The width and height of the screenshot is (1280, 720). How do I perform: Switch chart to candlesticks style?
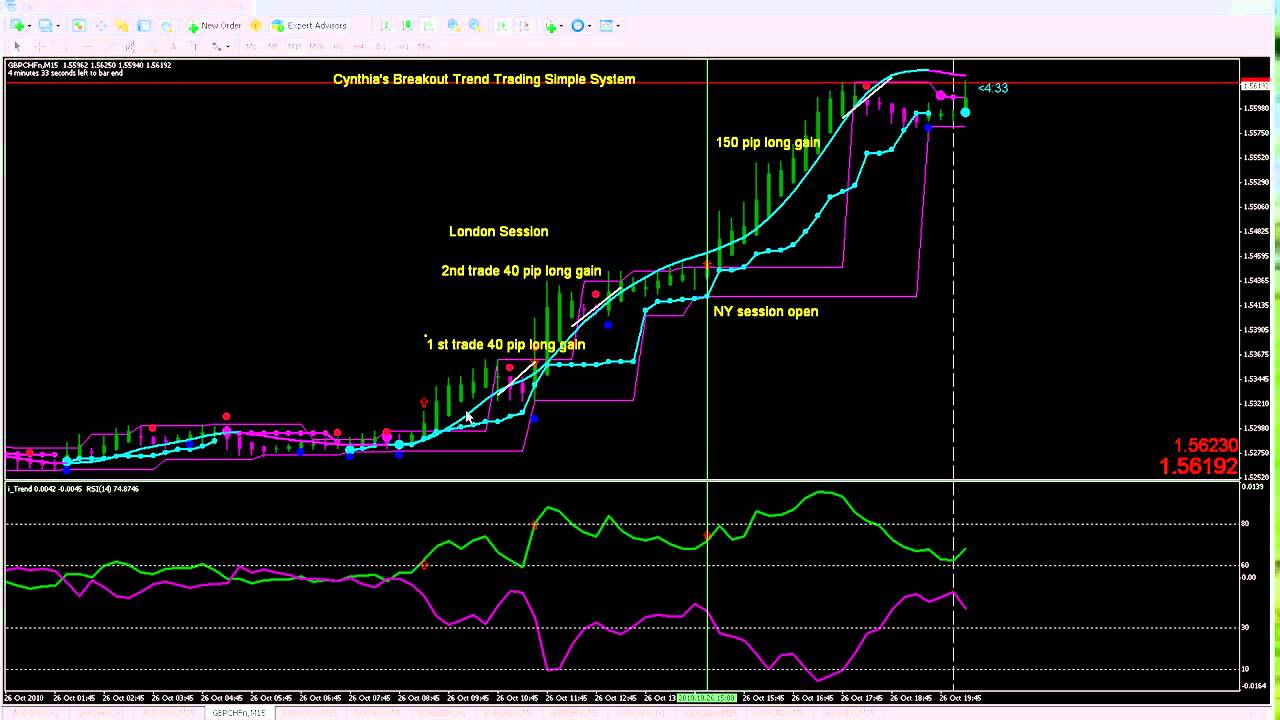pyautogui.click(x=407, y=26)
